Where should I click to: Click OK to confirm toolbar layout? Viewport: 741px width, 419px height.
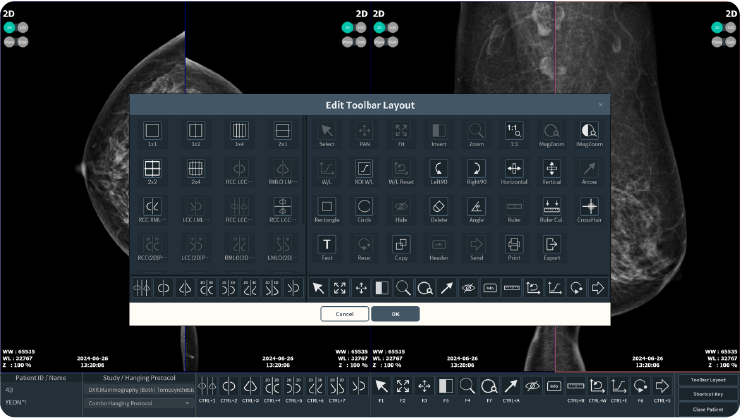395,314
